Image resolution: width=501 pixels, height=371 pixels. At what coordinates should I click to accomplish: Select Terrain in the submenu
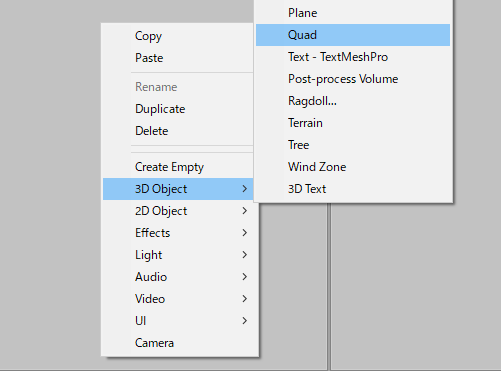tap(353, 123)
